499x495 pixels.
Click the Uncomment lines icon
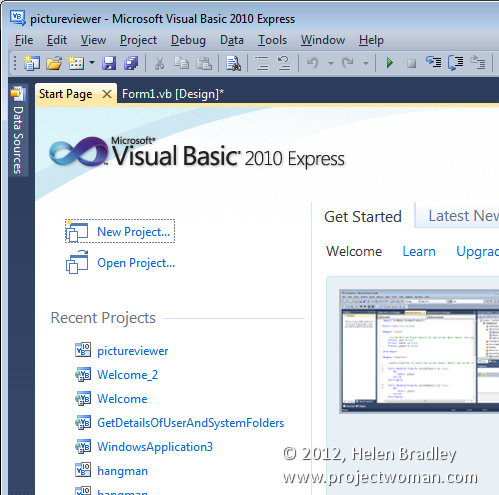(x=284, y=63)
